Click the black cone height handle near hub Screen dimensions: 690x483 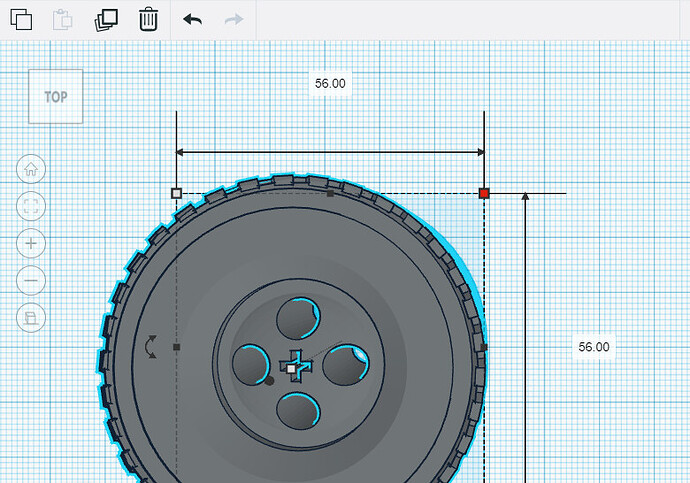(x=269, y=381)
